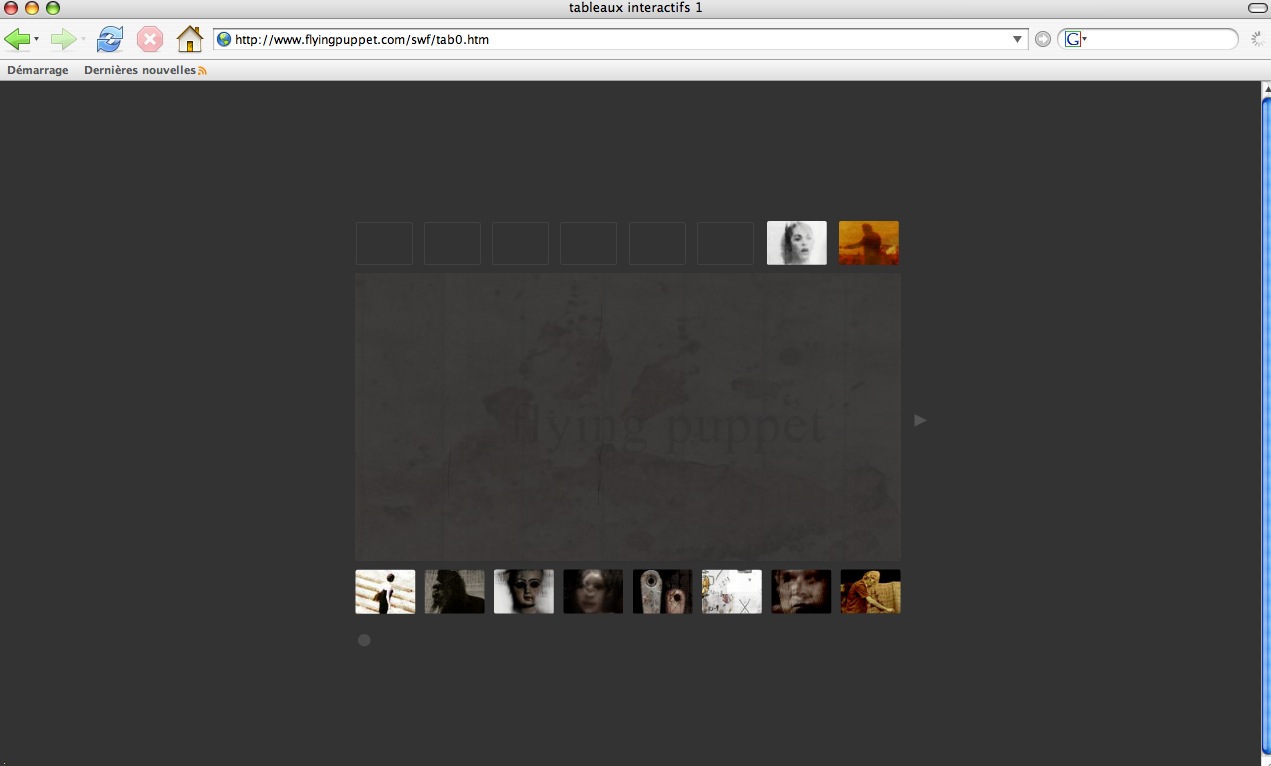
Task: Click the flying puppet main tableau image
Action: (x=628, y=417)
